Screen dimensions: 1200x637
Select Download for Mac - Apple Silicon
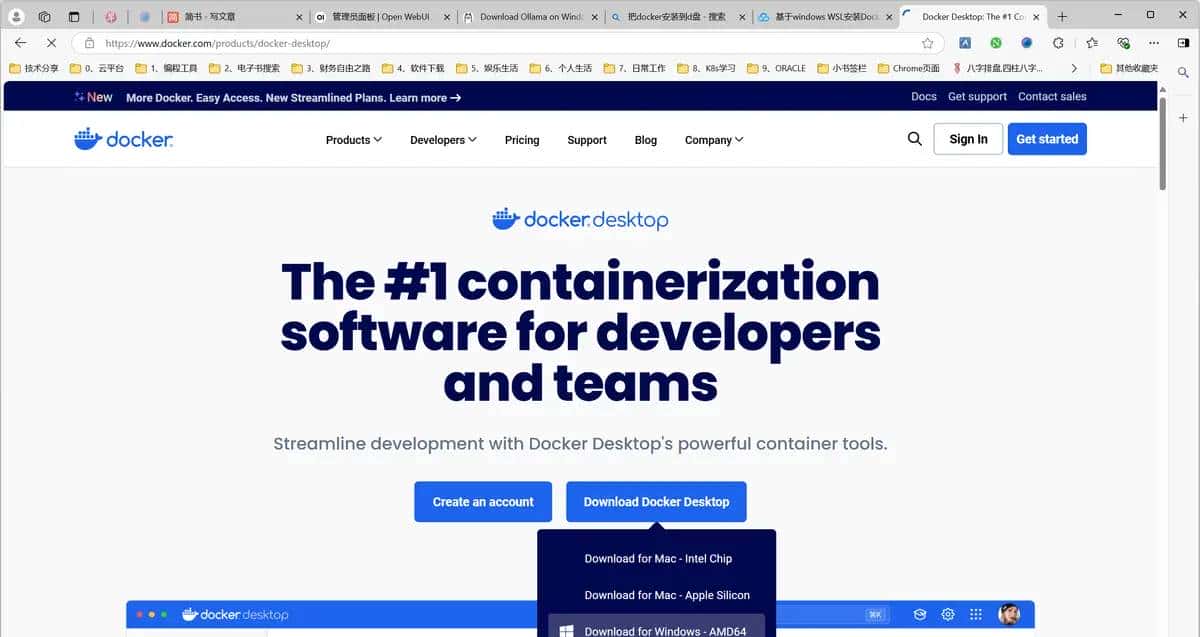[666, 595]
